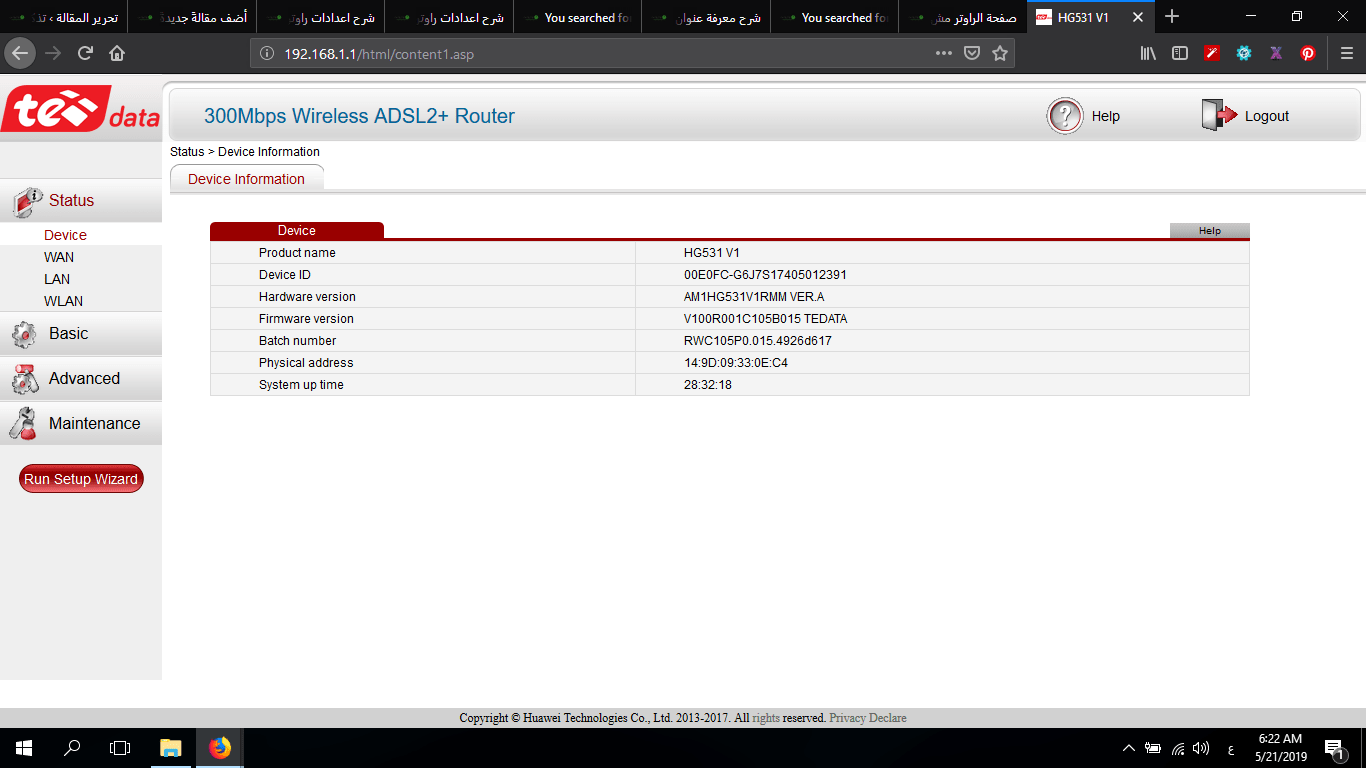Click the small Help button above table
Viewport: 1366px width, 768px height.
click(x=1210, y=231)
